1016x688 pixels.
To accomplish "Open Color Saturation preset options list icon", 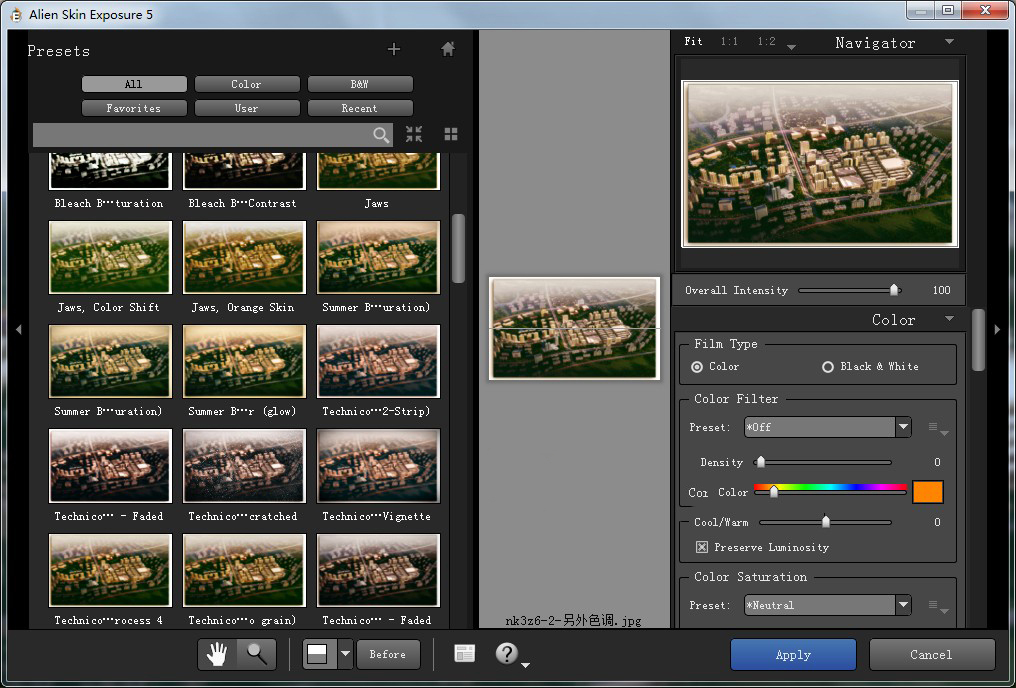I will click(x=938, y=606).
